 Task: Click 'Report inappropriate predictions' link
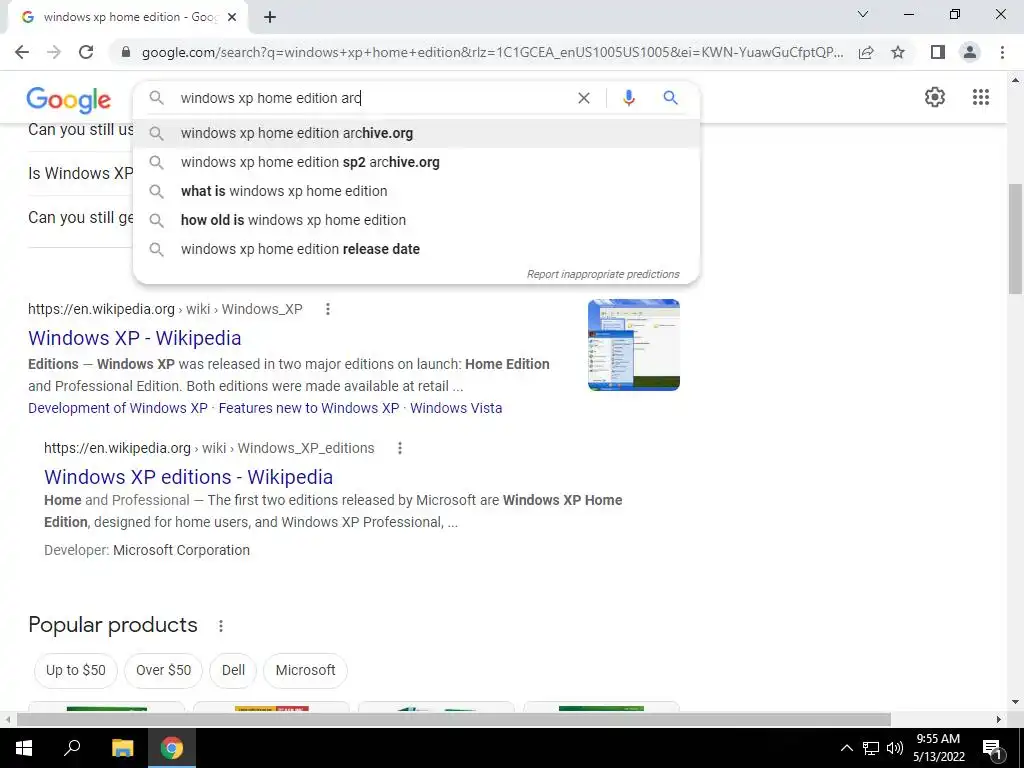(603, 274)
